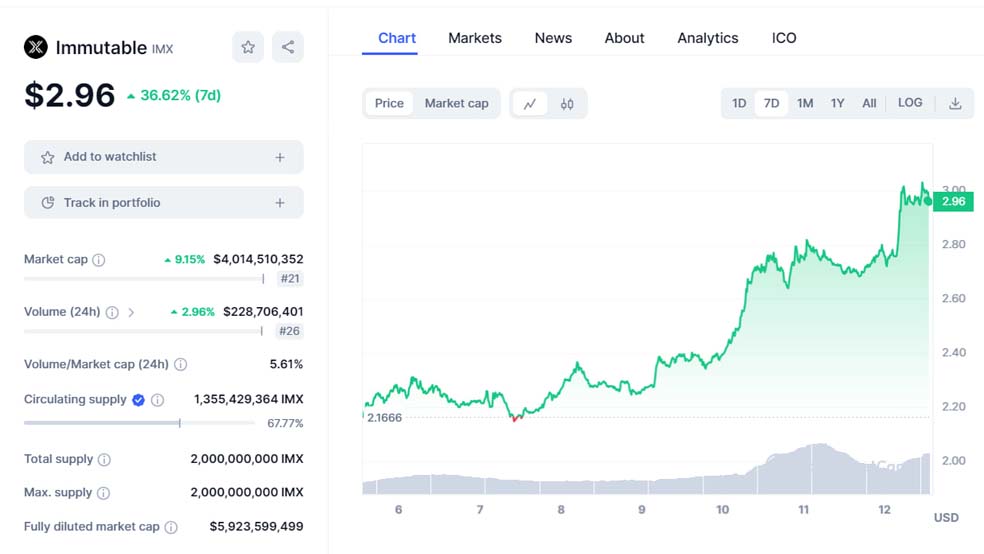Viewport: 984px width, 554px height.
Task: Switch to candlestick chart icon
Action: (x=567, y=103)
